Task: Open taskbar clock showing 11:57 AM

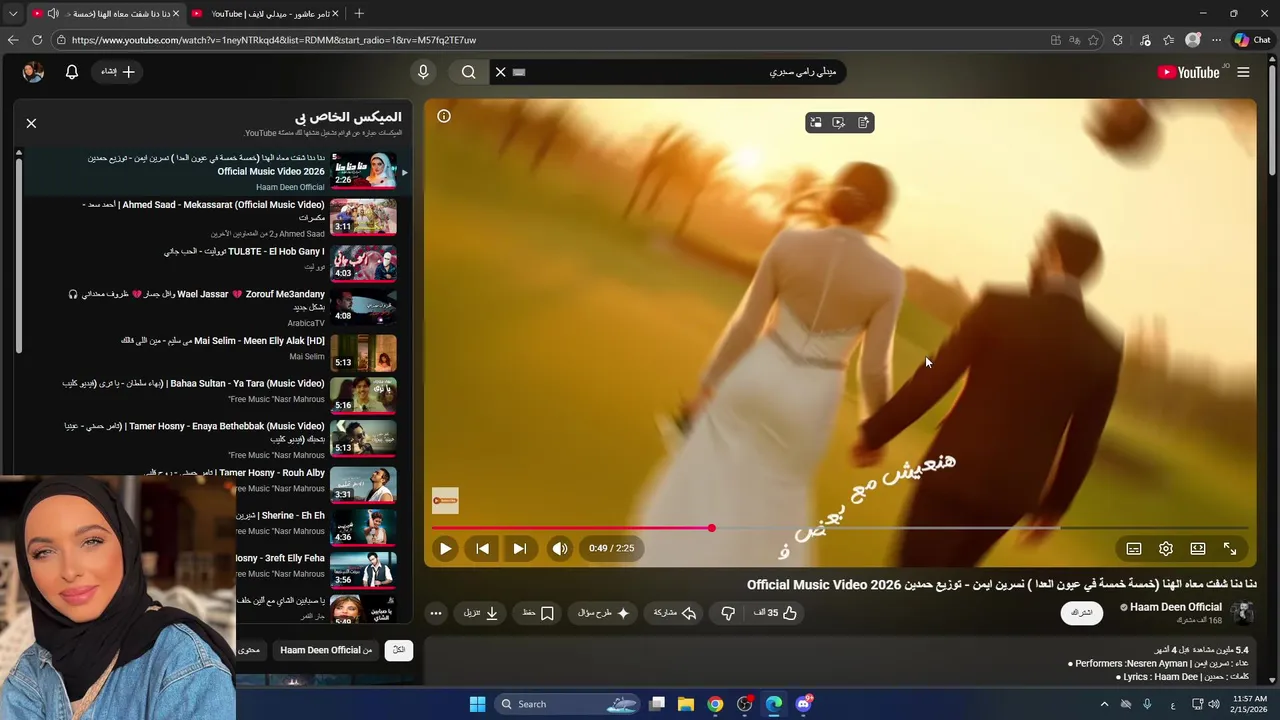Action: 1250,704
